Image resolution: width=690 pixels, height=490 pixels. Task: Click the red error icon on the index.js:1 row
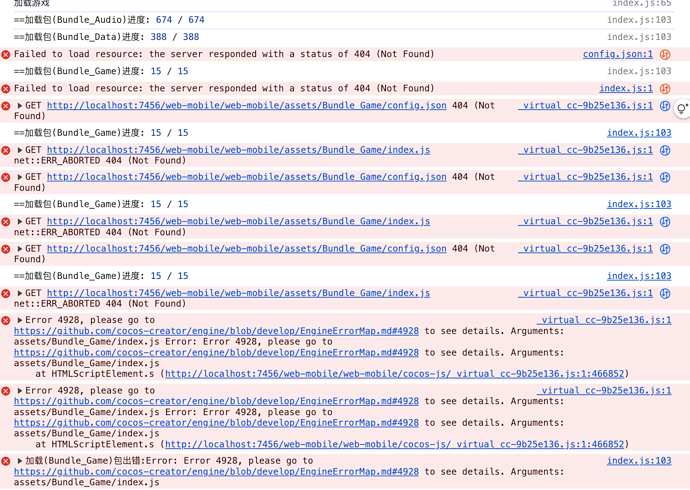(6, 89)
